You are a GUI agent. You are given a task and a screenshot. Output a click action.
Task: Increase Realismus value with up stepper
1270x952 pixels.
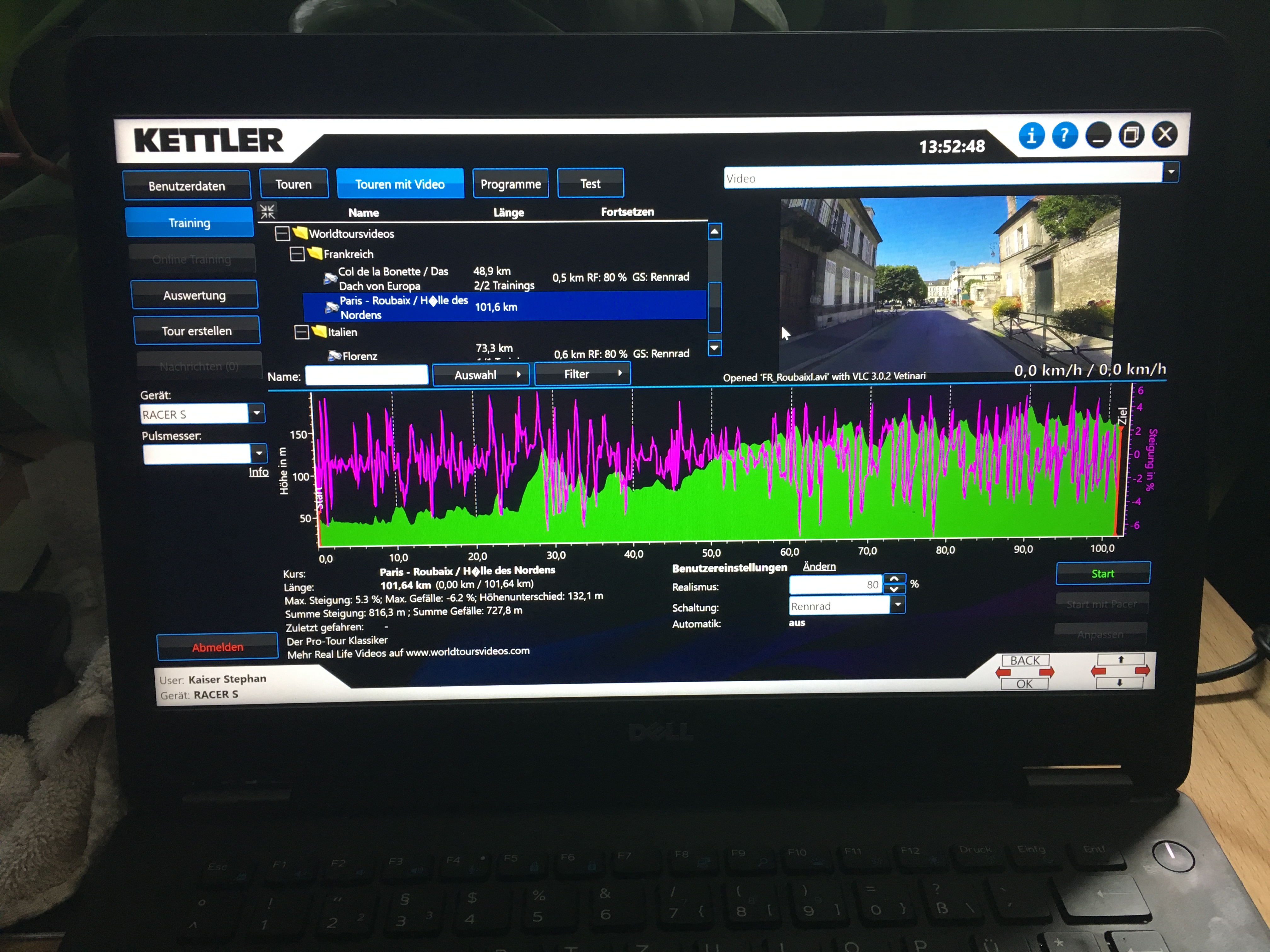(895, 578)
